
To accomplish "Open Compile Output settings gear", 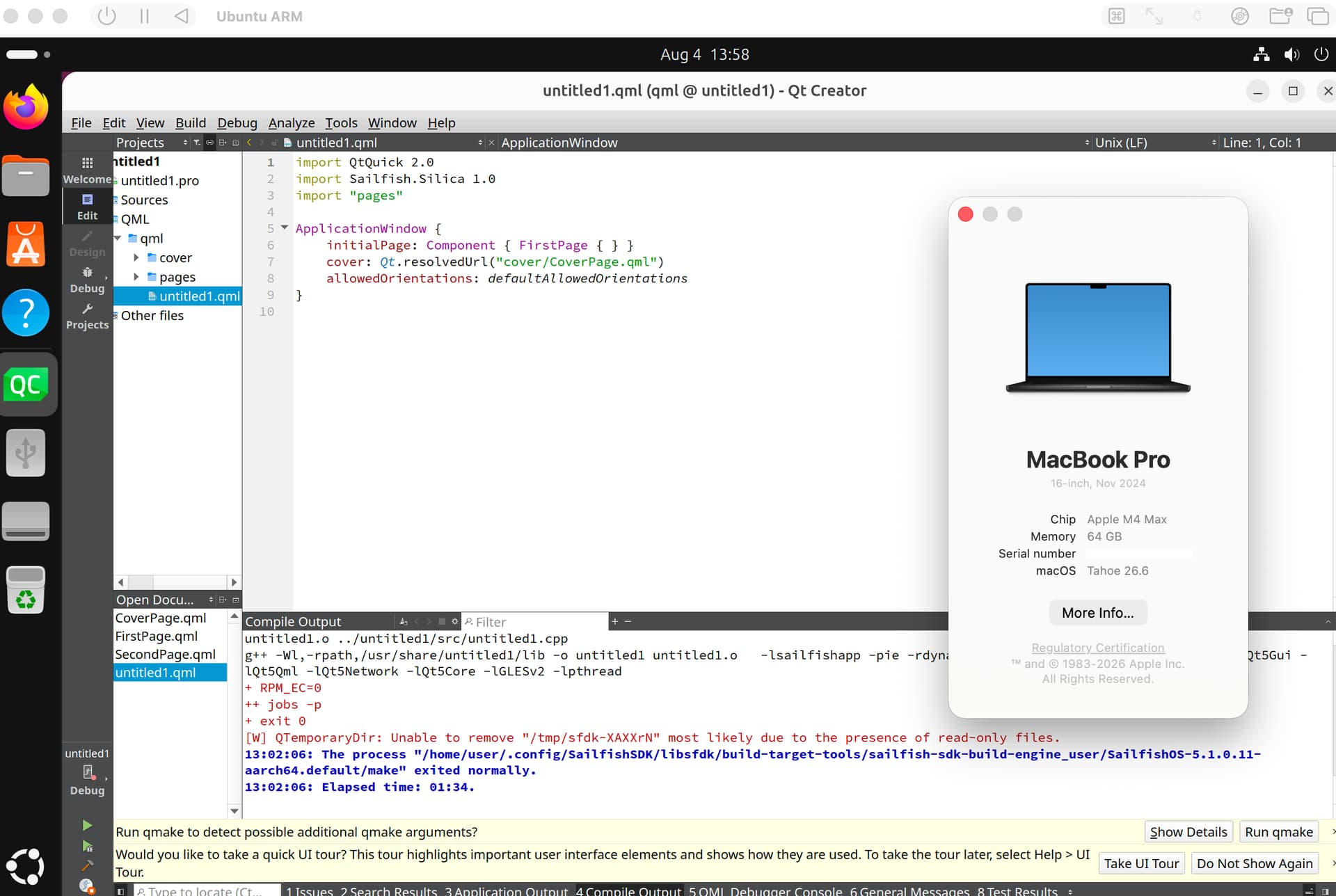I will [455, 621].
